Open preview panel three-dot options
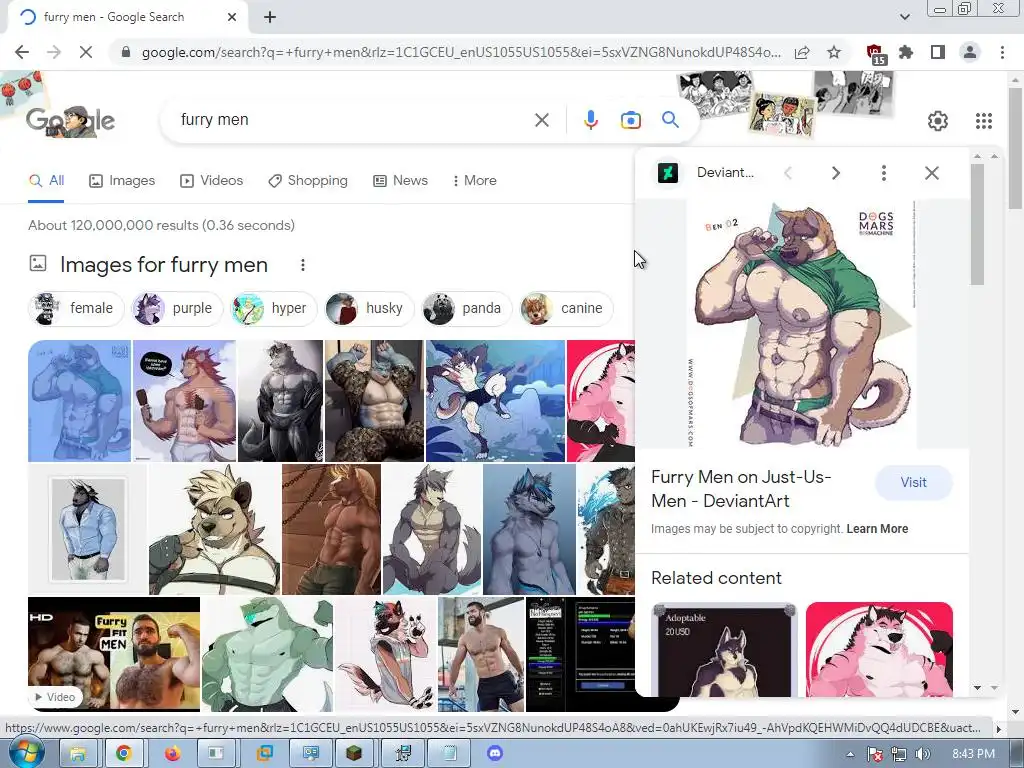The image size is (1024, 768). 884,173
